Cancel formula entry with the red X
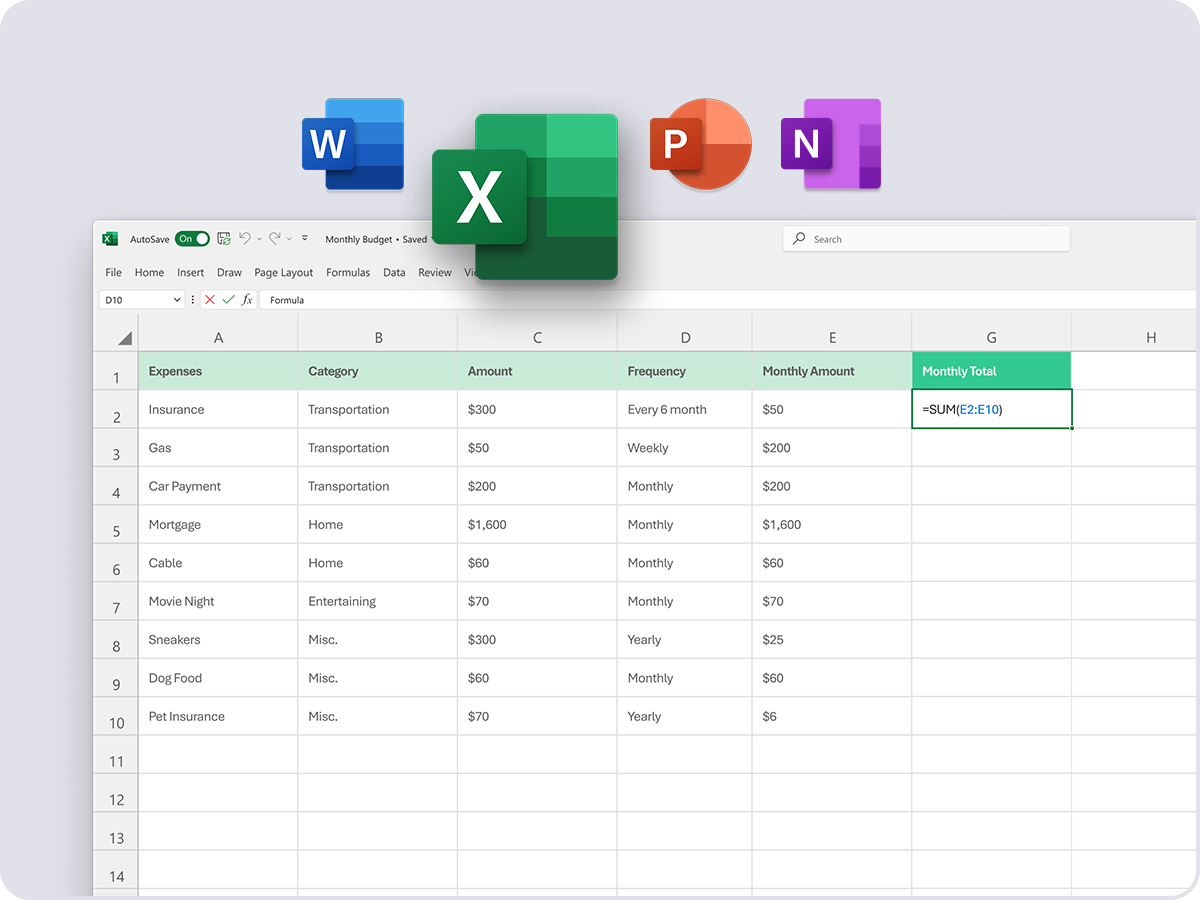1200x900 pixels. point(209,299)
